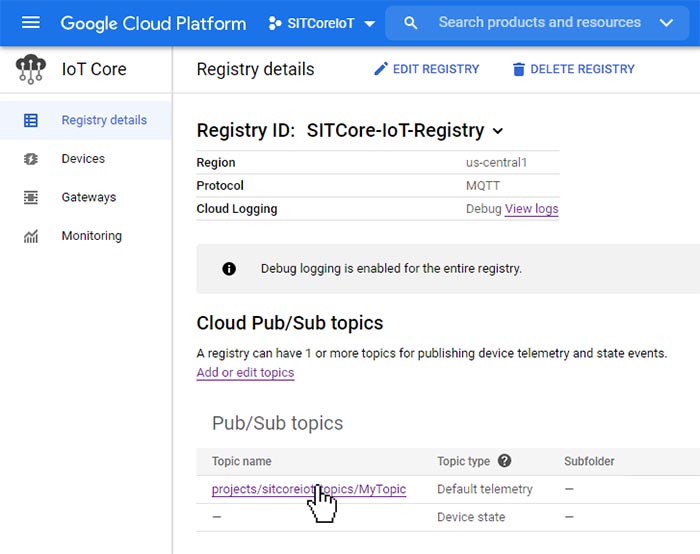
Task: Click the DELETE REGISTRY button
Action: (573, 69)
